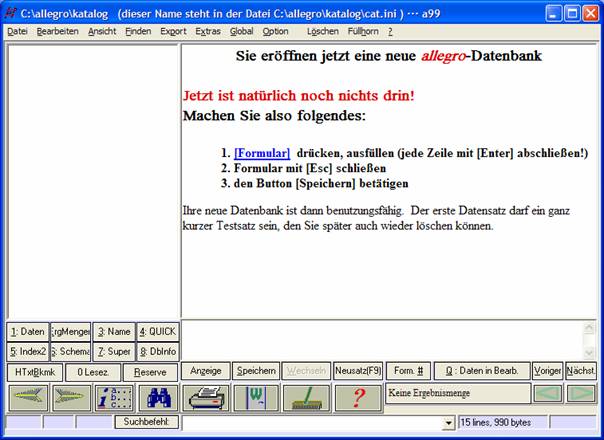Click the 5: Index2 button
This screenshot has height=440, width=604.
28,352
